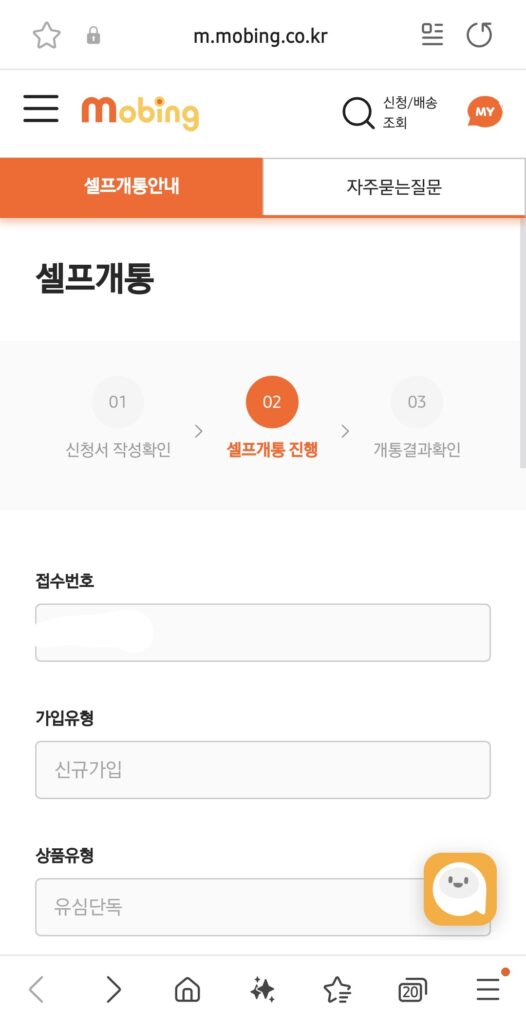The height and width of the screenshot is (1024, 526).
Task: Open bookmarks list icon in bottom bar
Action: [x=337, y=991]
